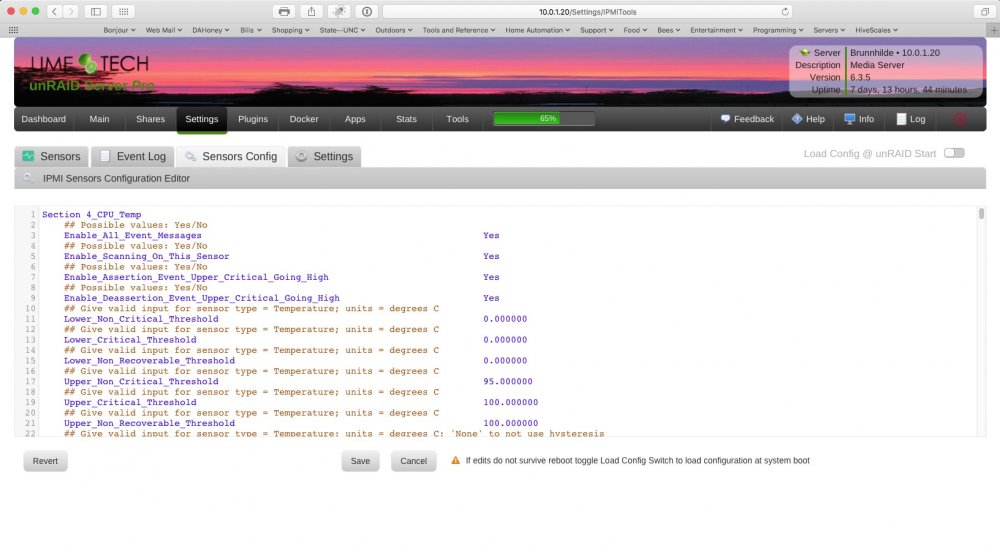Open the Apps menu item
Image resolution: width=1000 pixels, height=553 pixels.
355,119
